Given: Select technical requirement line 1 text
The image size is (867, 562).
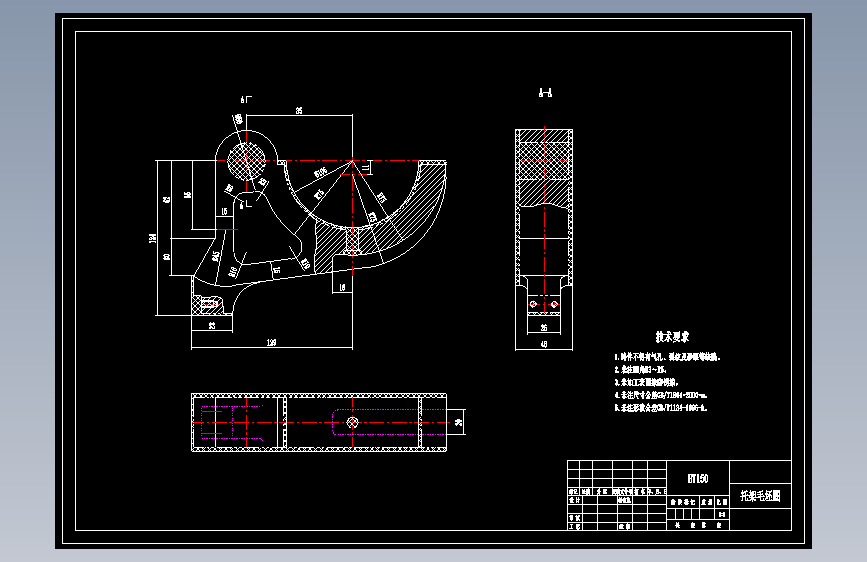Looking at the screenshot, I should [x=667, y=357].
